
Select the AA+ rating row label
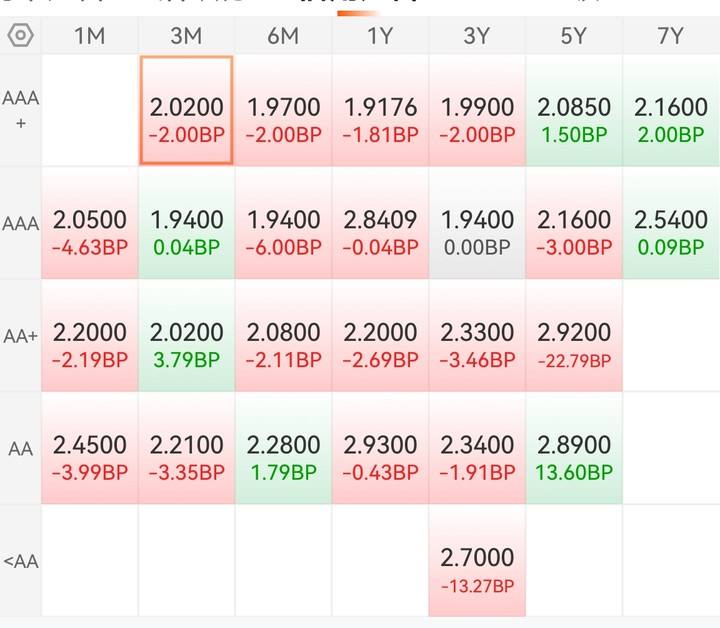pos(20,336)
